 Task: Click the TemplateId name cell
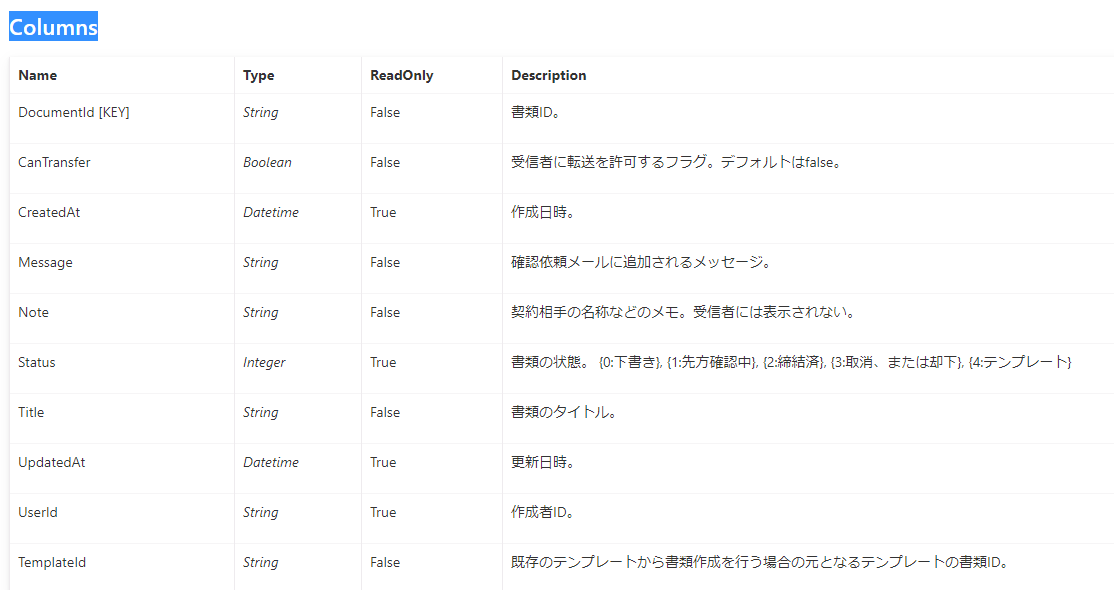(52, 562)
